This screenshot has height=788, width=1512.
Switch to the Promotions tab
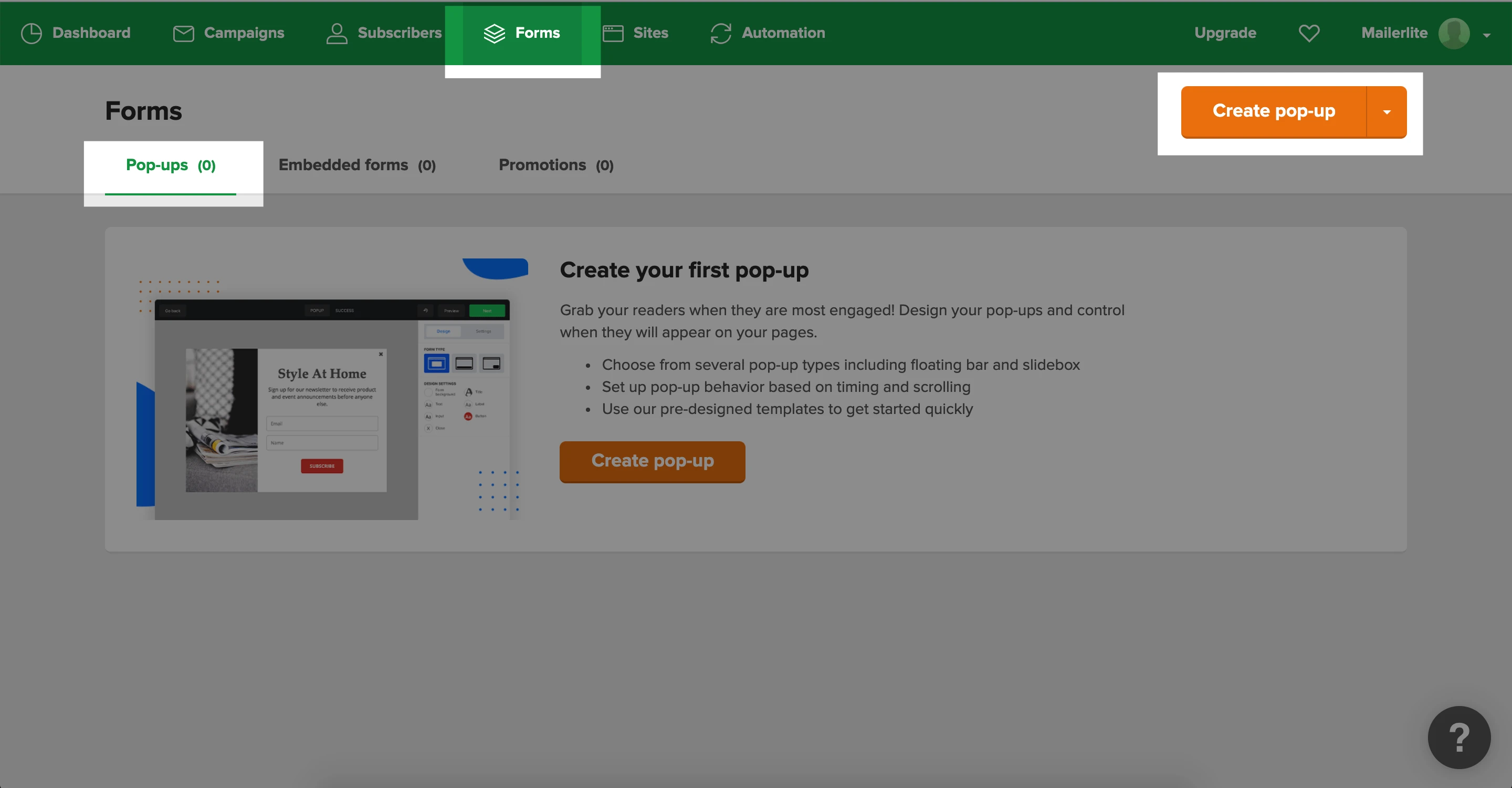tap(556, 165)
